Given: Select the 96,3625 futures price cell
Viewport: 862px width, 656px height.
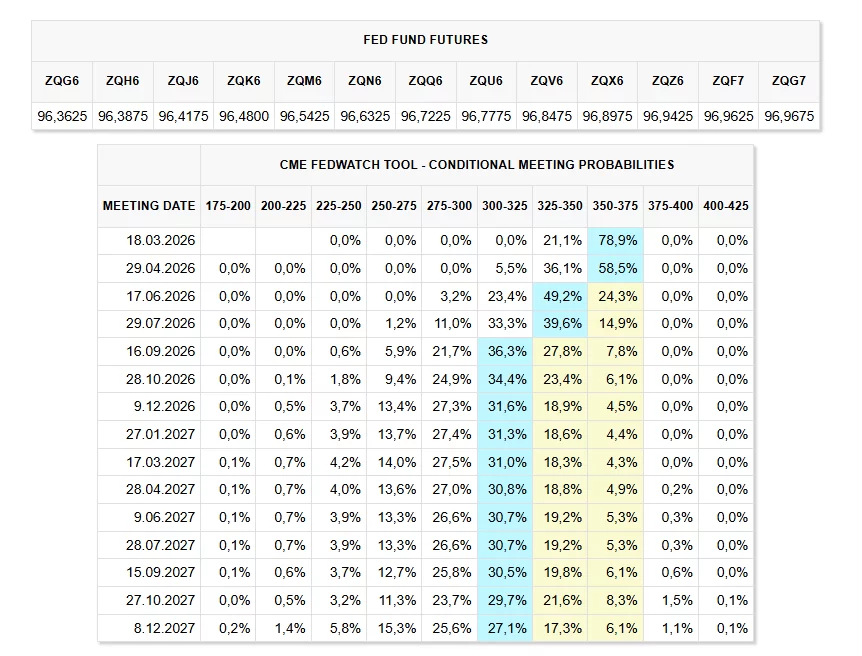Looking at the screenshot, I should 62,116.
